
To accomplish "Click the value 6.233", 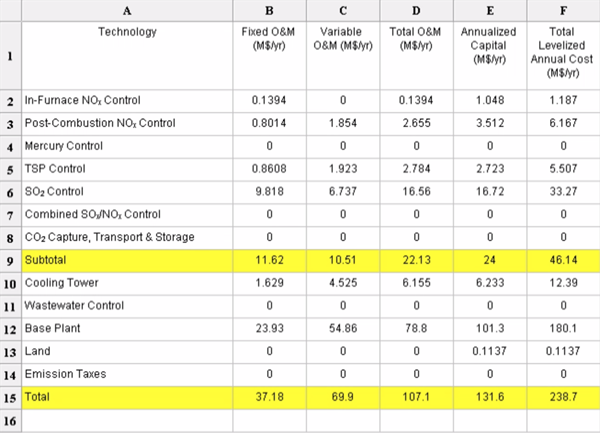I will 490,283.
